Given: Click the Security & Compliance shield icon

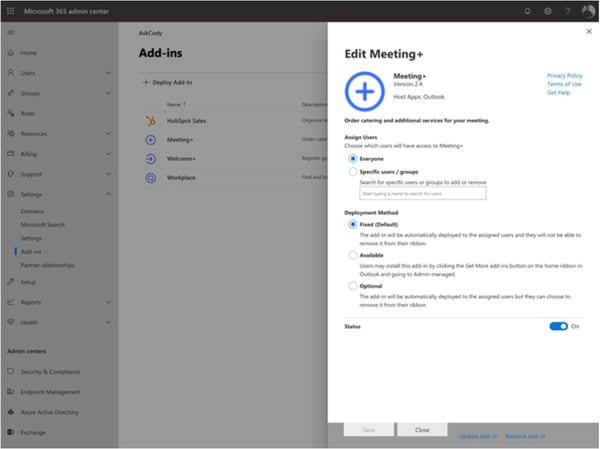Looking at the screenshot, I should tap(11, 371).
